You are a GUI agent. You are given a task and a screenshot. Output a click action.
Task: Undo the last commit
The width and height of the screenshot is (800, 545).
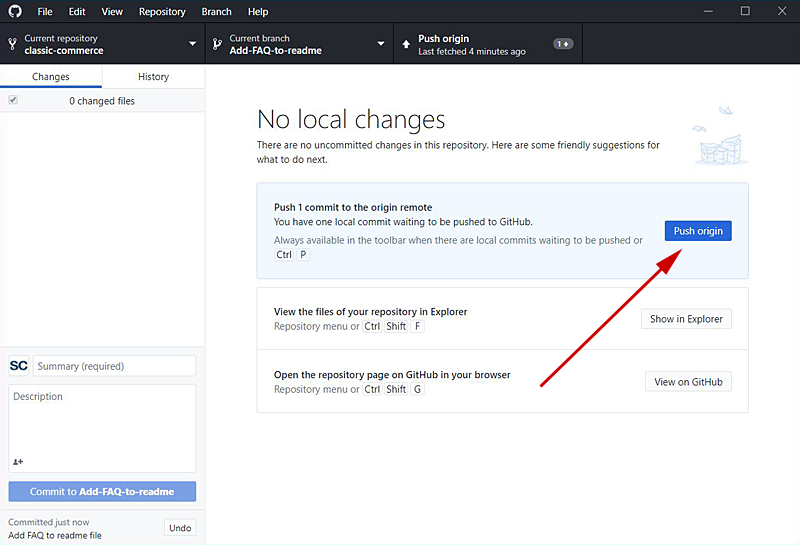pos(180,528)
